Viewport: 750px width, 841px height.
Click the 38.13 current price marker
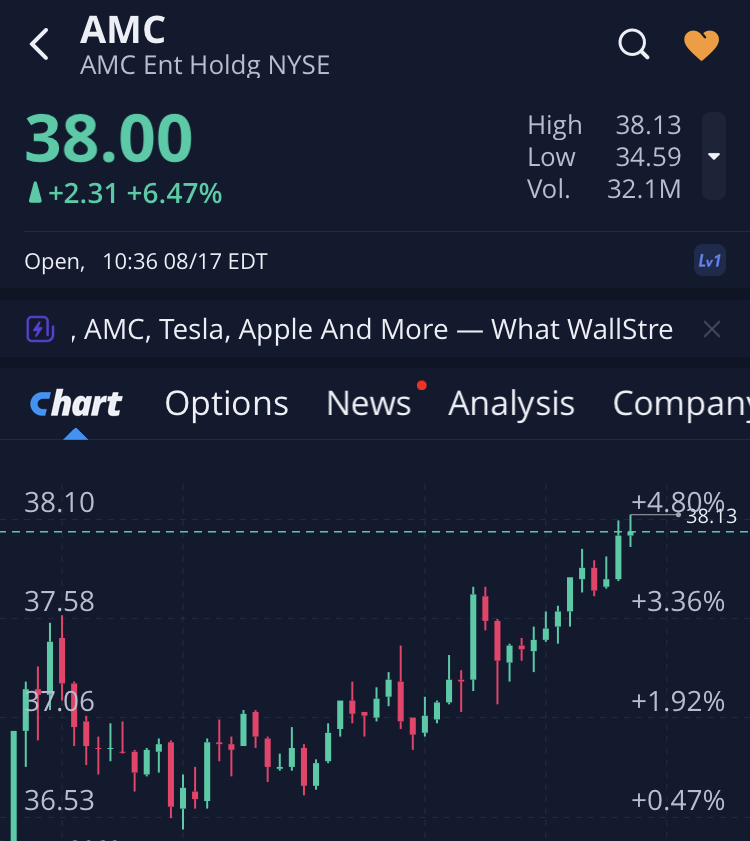pos(711,517)
